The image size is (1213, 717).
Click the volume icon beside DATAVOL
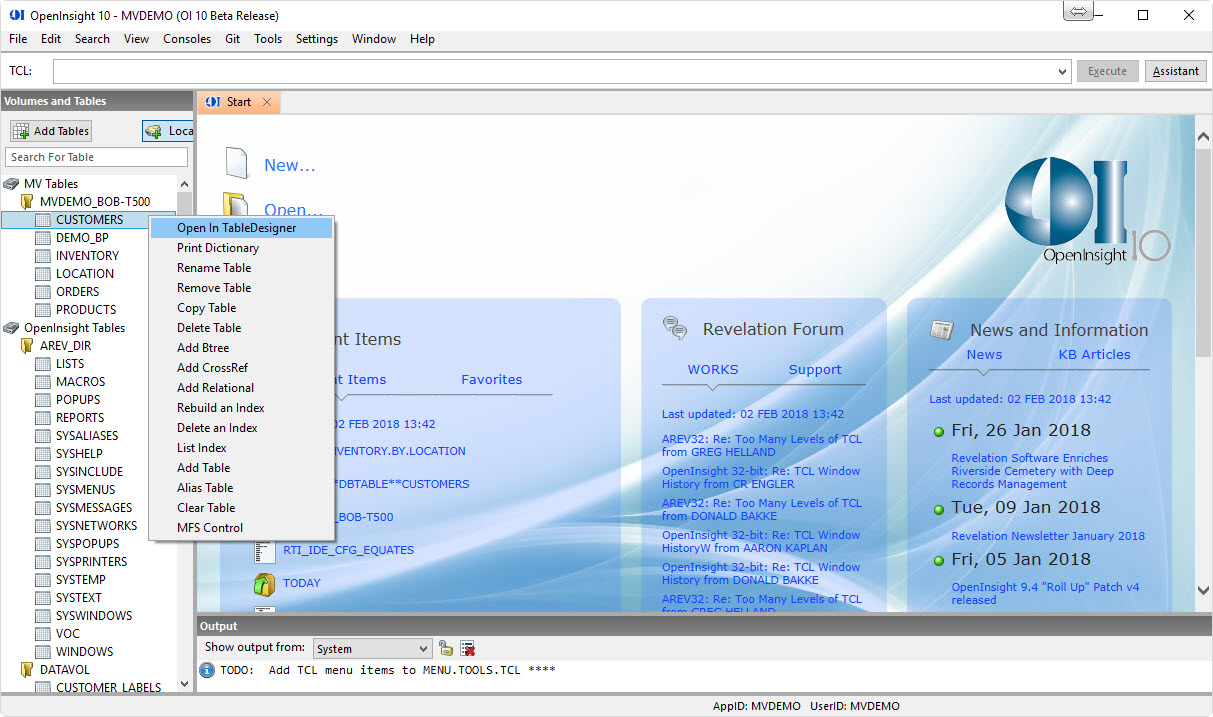click(x=28, y=670)
